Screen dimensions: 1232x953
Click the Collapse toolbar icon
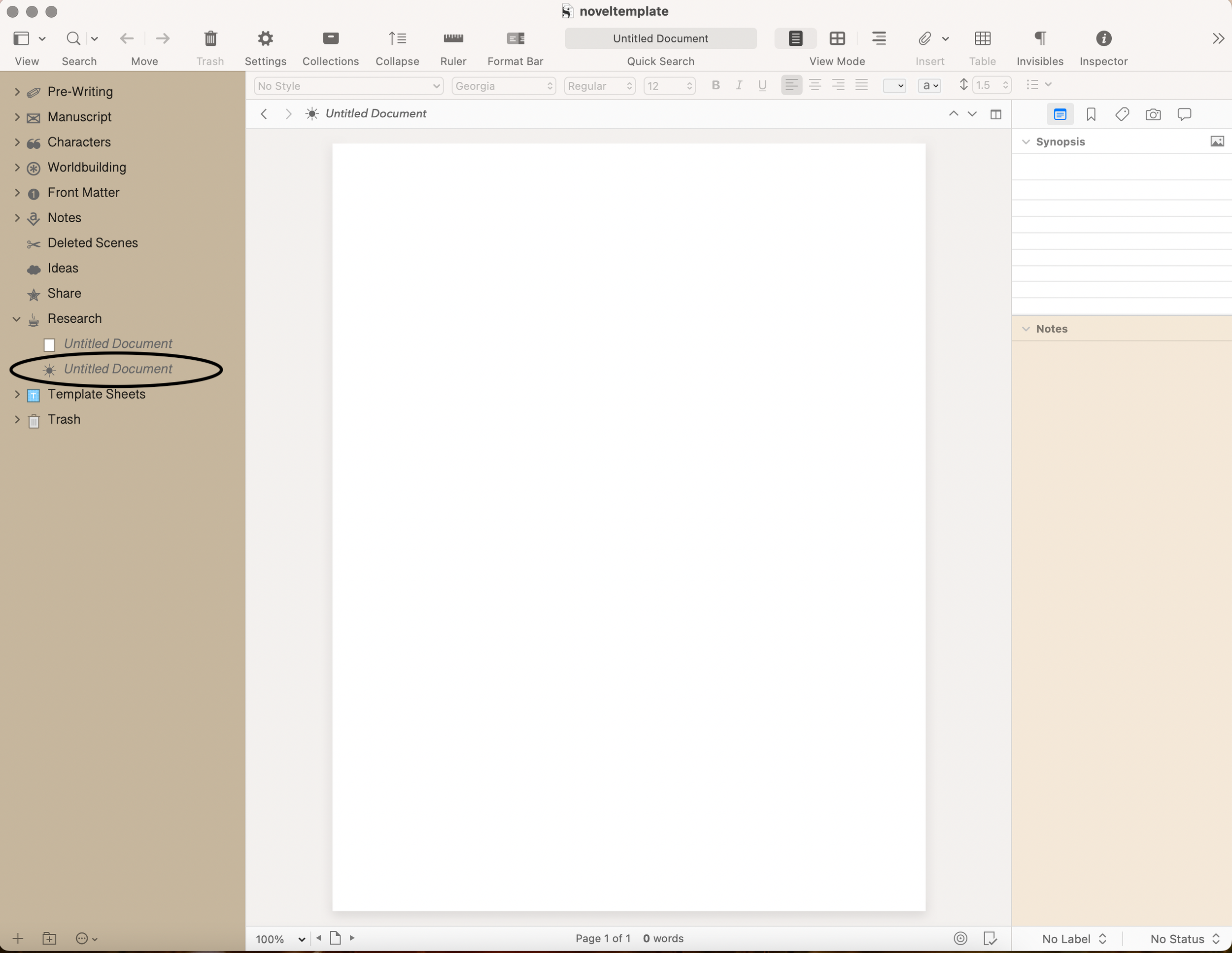coord(397,38)
